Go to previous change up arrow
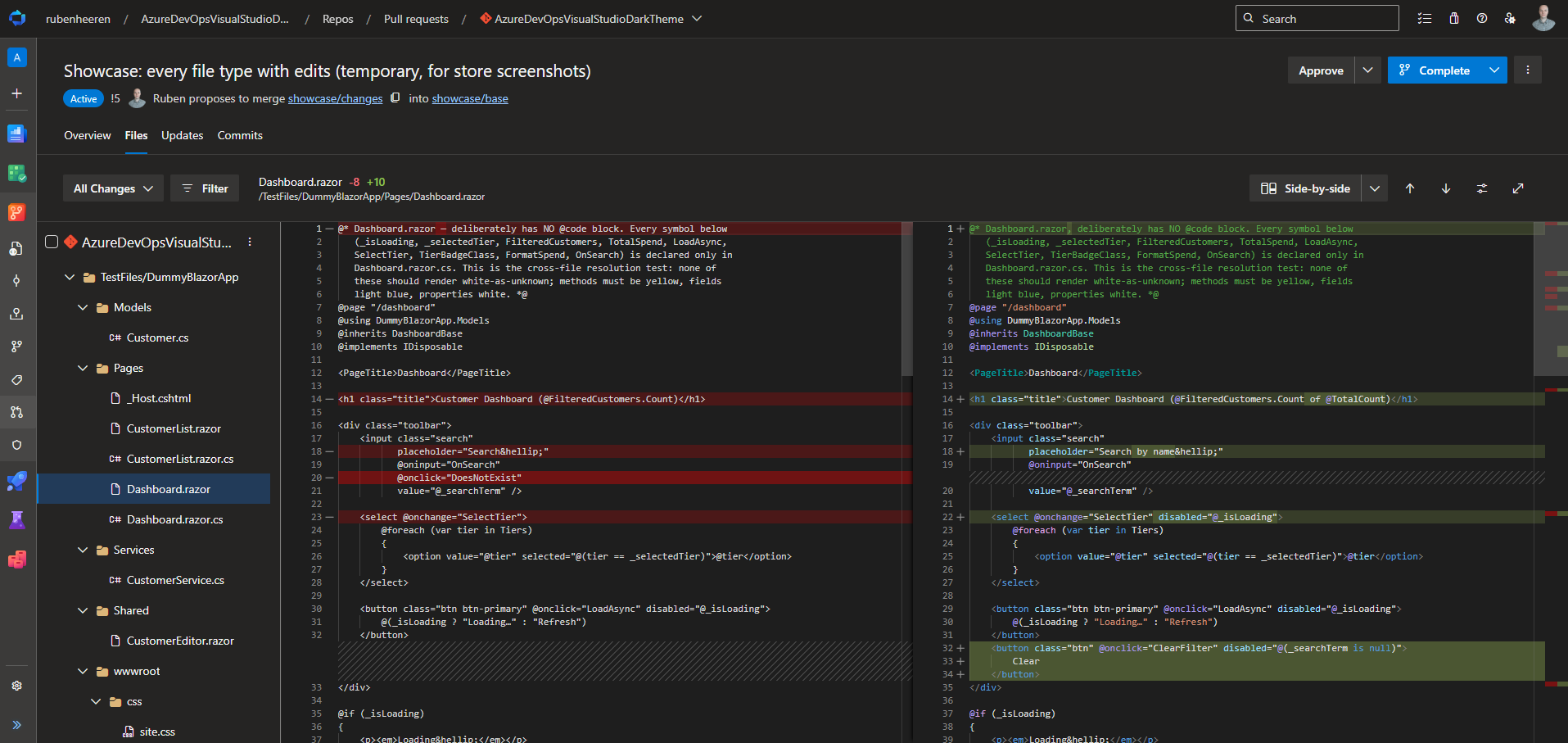This screenshot has height=743, width=1568. click(1410, 188)
